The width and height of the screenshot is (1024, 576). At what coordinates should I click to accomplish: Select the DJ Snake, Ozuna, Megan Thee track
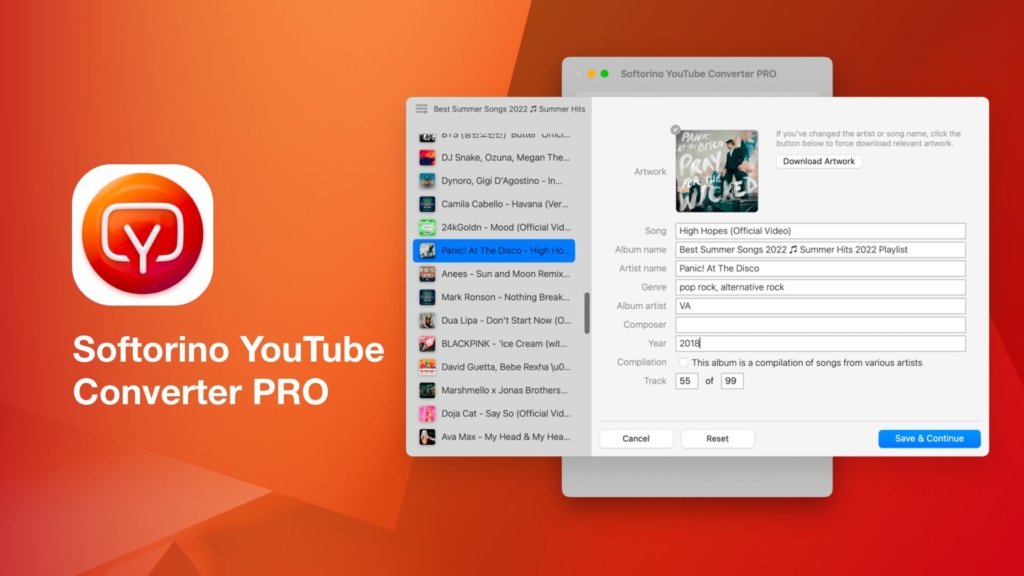tap(494, 157)
